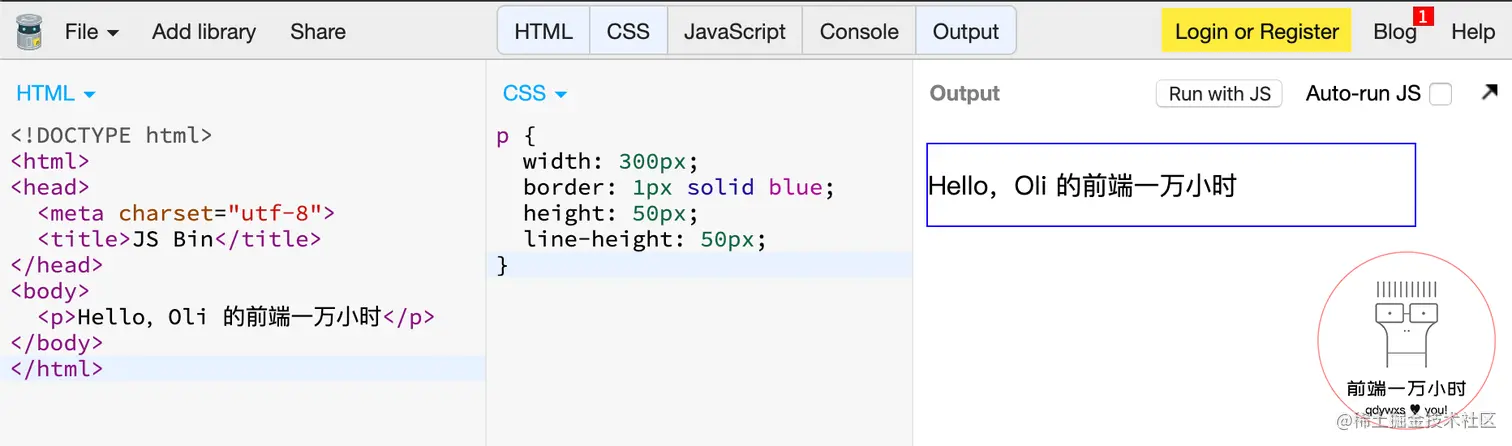1512x446 pixels.
Task: Open the File dropdown menu
Action: click(x=92, y=31)
